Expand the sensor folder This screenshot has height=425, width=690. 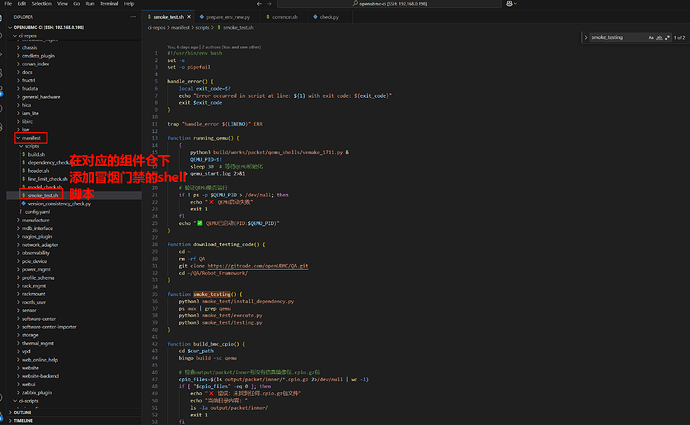coord(29,310)
